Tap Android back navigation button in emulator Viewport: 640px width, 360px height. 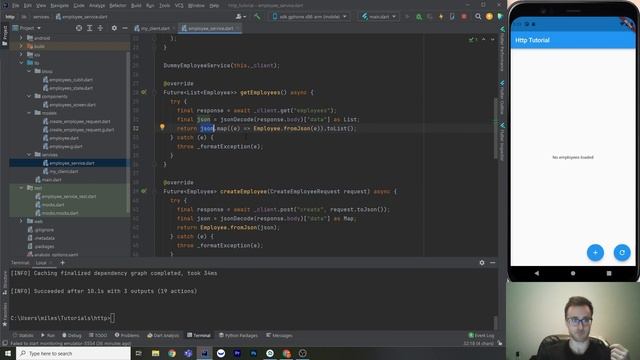click(536, 273)
